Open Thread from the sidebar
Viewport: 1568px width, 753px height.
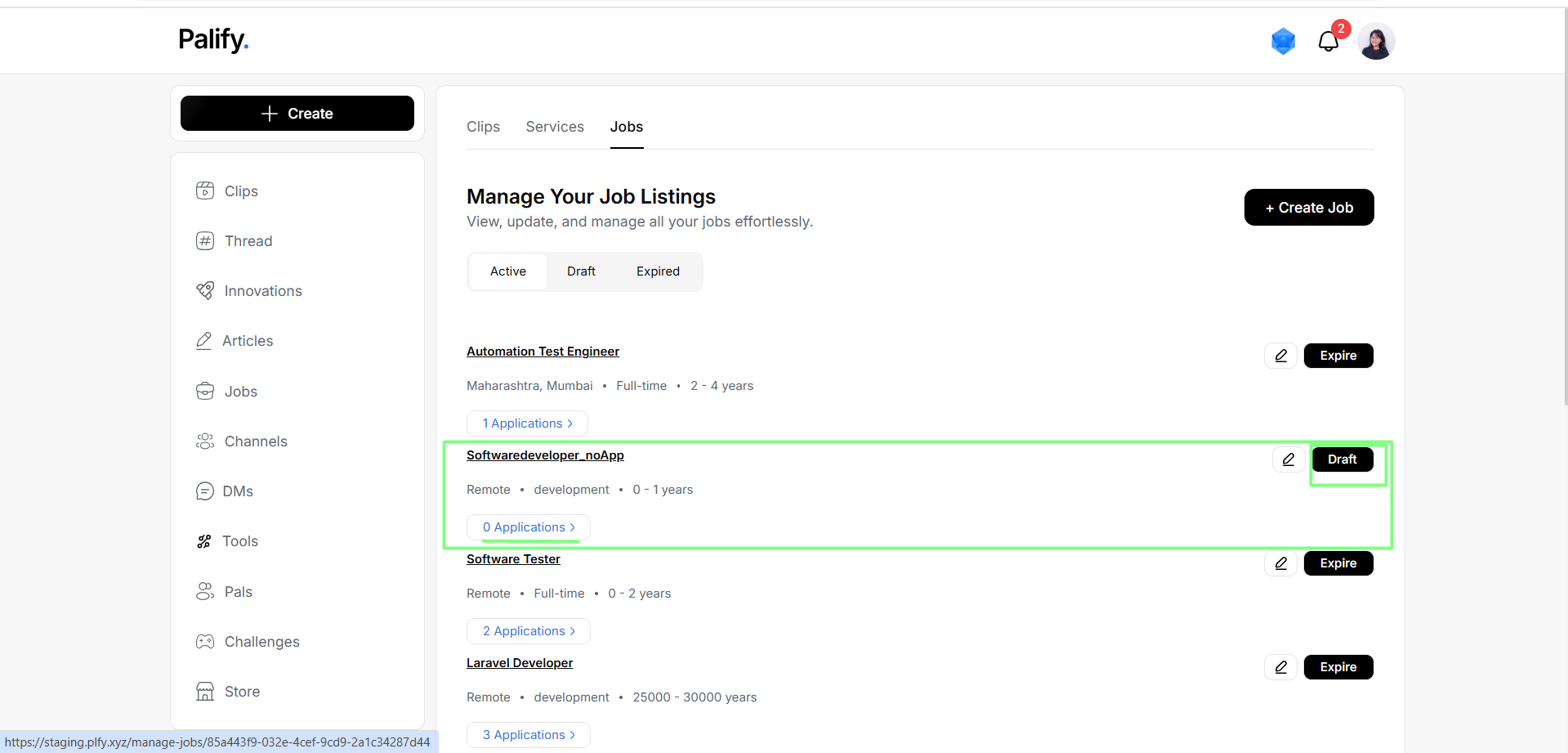pyautogui.click(x=235, y=240)
